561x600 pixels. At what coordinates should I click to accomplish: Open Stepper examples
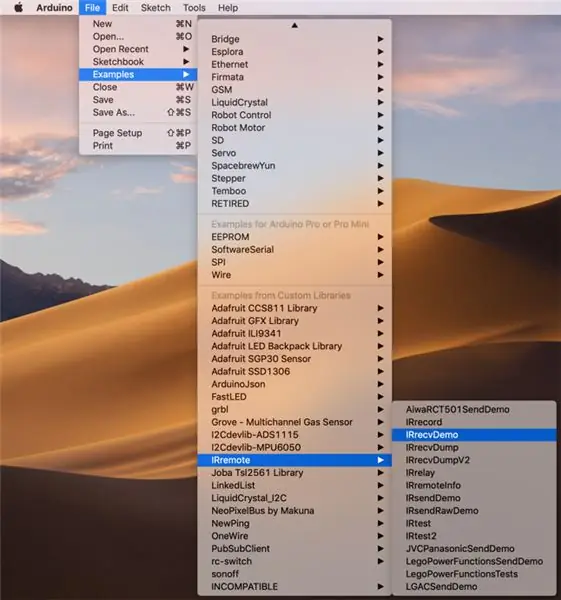[294, 178]
